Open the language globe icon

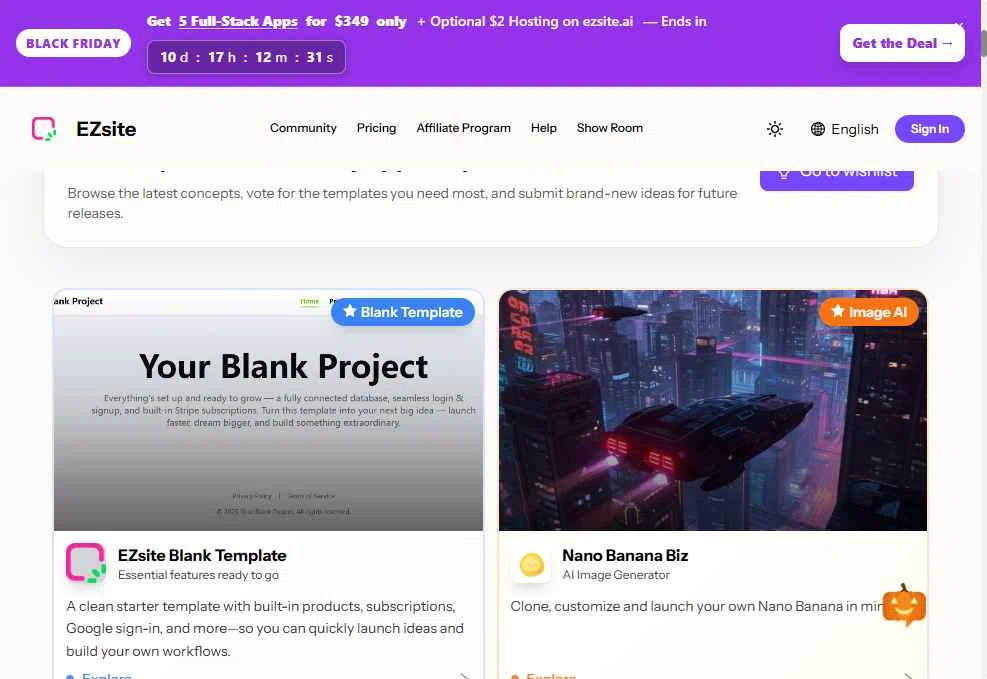coord(818,129)
